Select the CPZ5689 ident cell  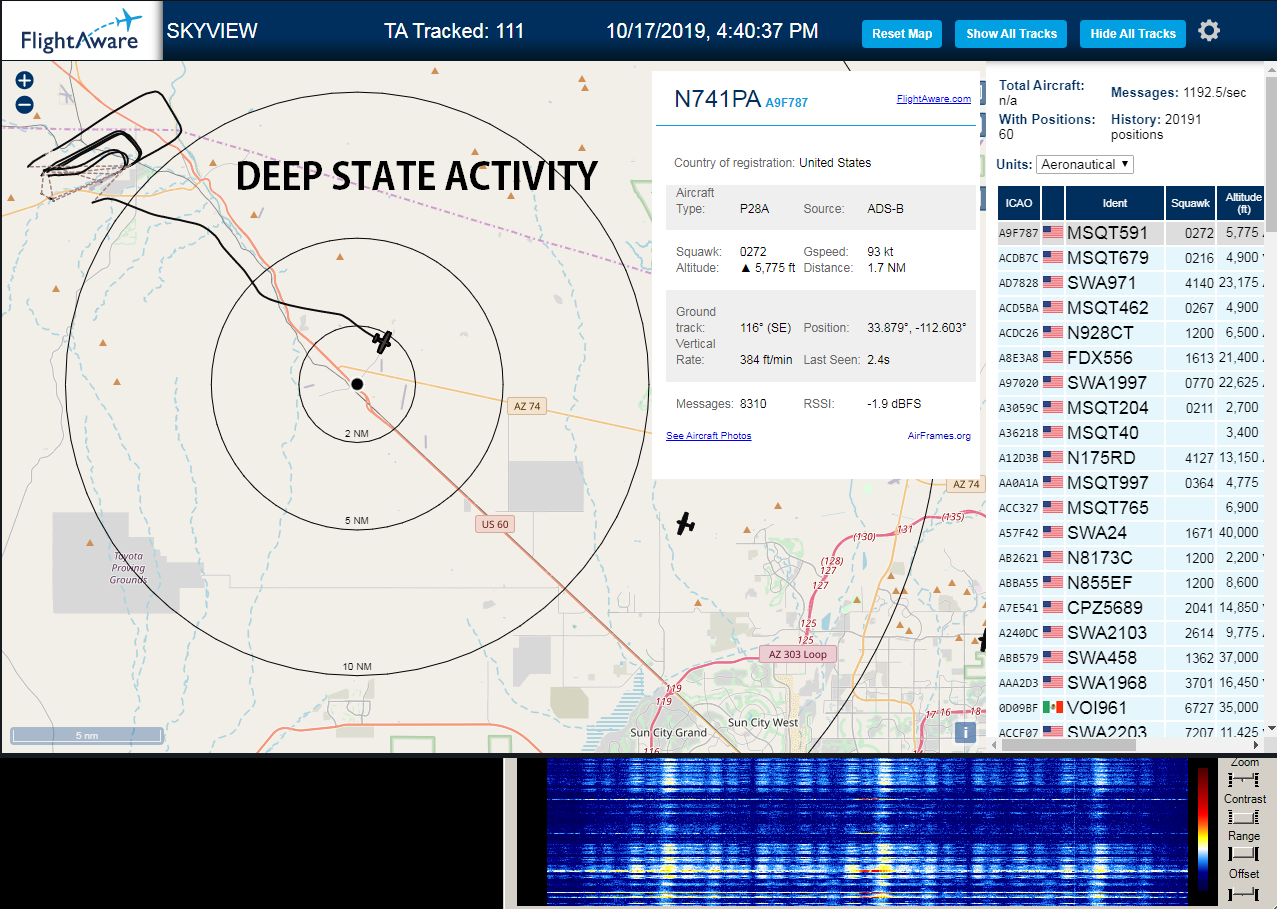[1115, 607]
